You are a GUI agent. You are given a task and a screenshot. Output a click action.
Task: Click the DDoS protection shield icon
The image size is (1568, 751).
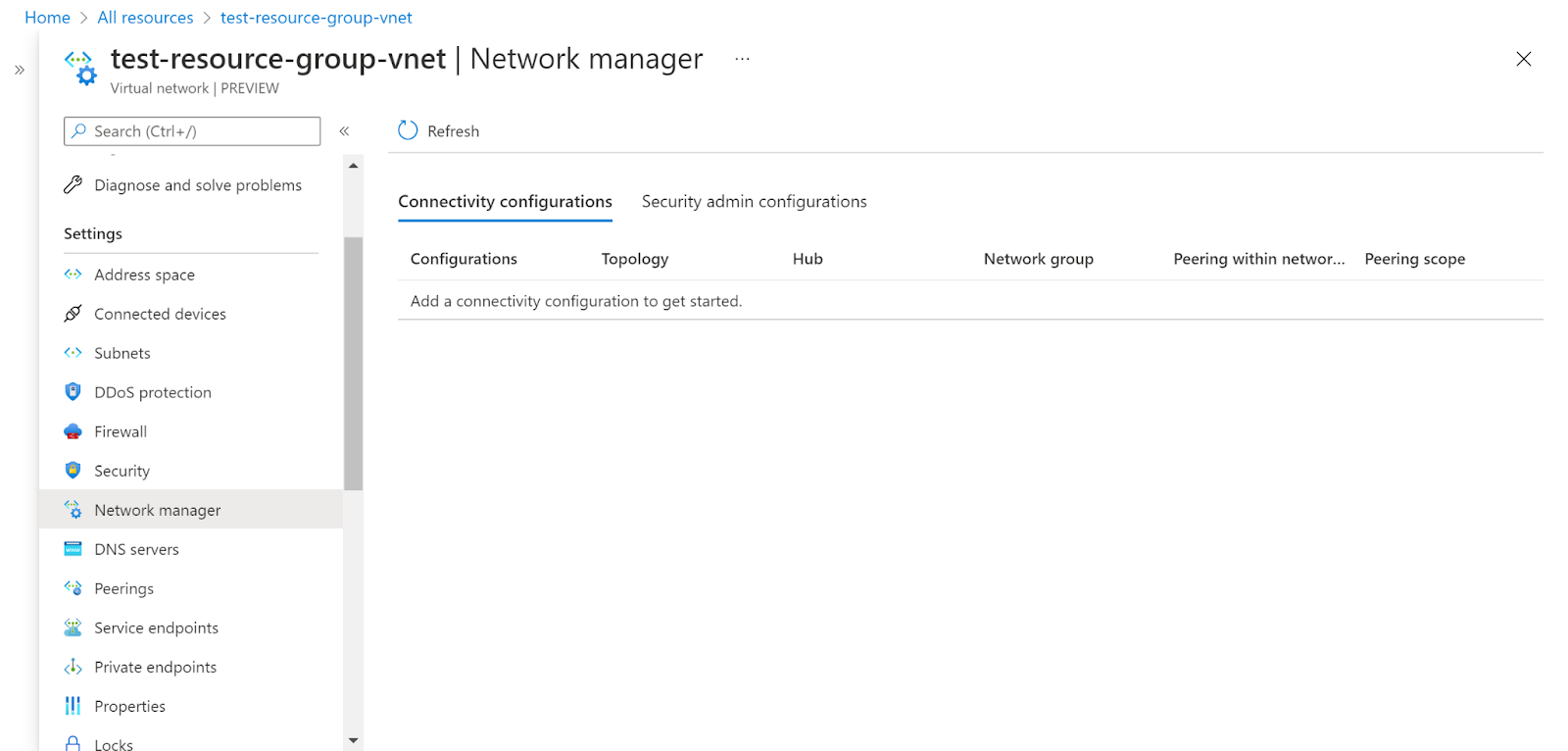point(73,392)
